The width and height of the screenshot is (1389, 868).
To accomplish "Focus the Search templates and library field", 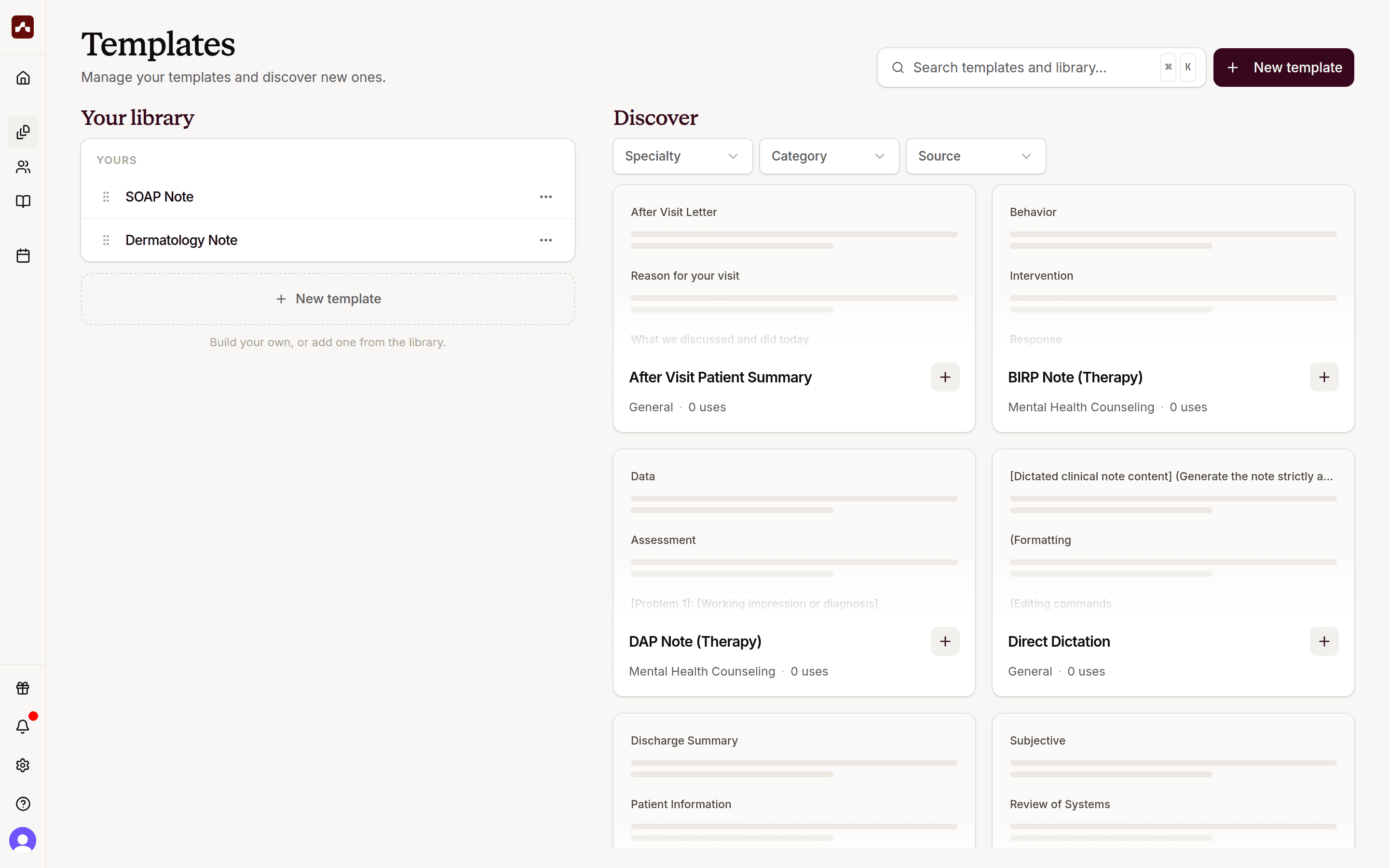I will (1041, 68).
